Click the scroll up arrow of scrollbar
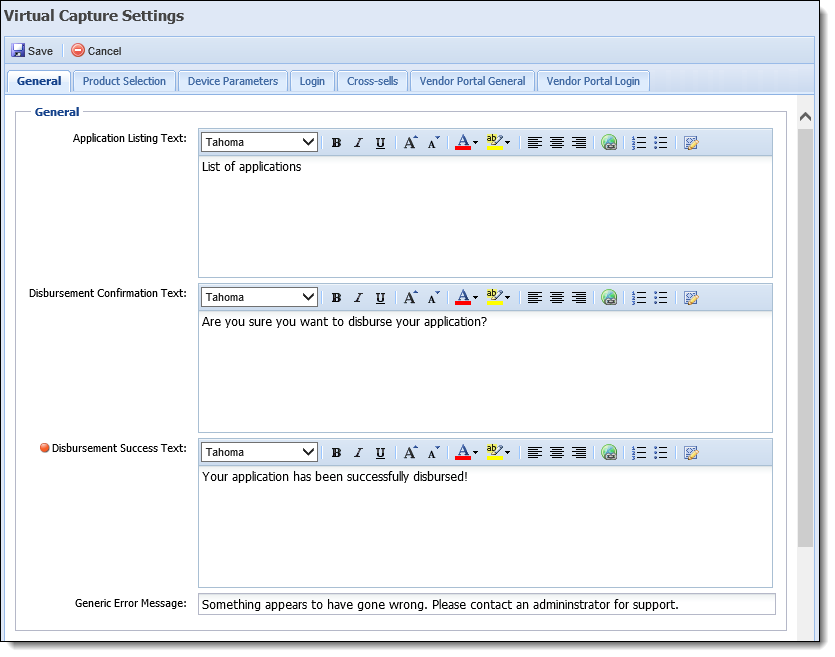Viewport: 835px width, 657px height. [x=805, y=116]
